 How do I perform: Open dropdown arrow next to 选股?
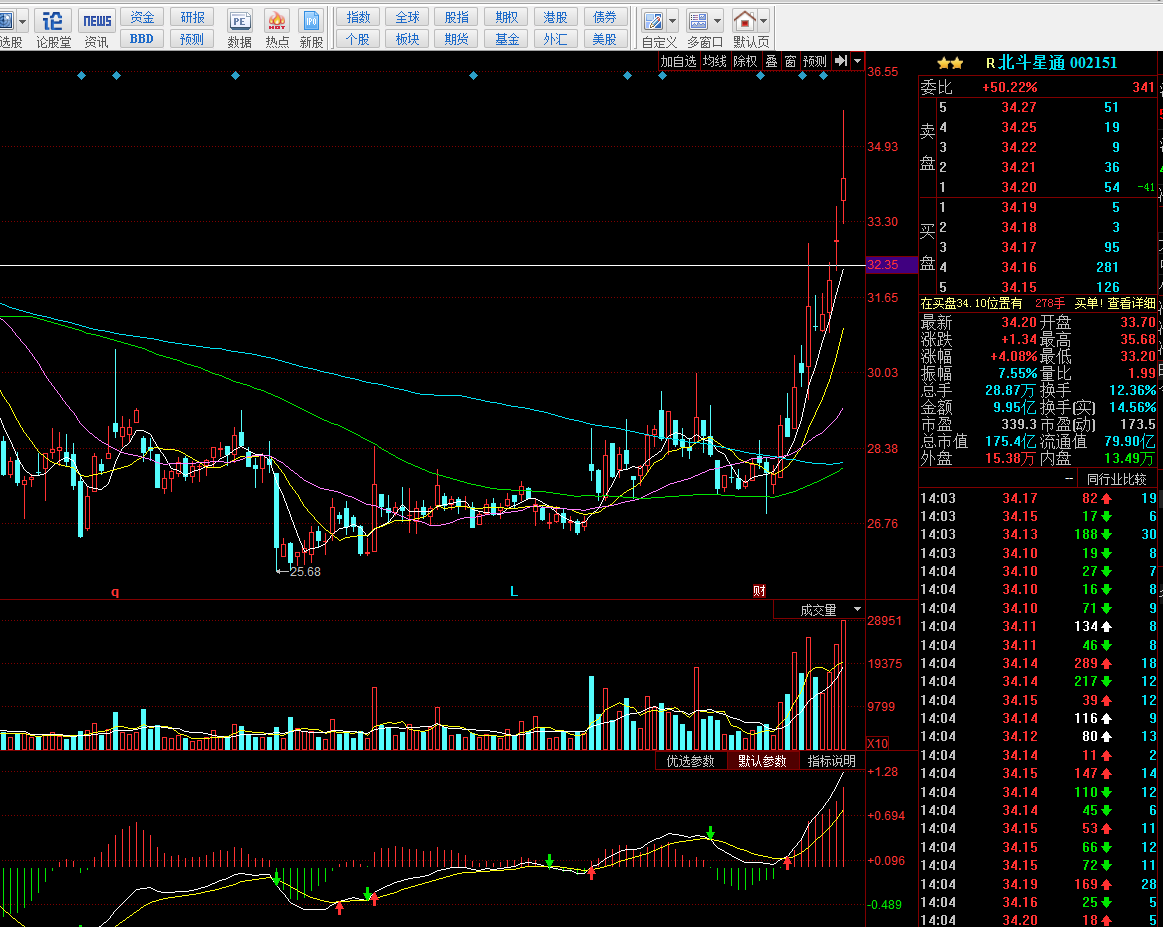click(x=22, y=21)
